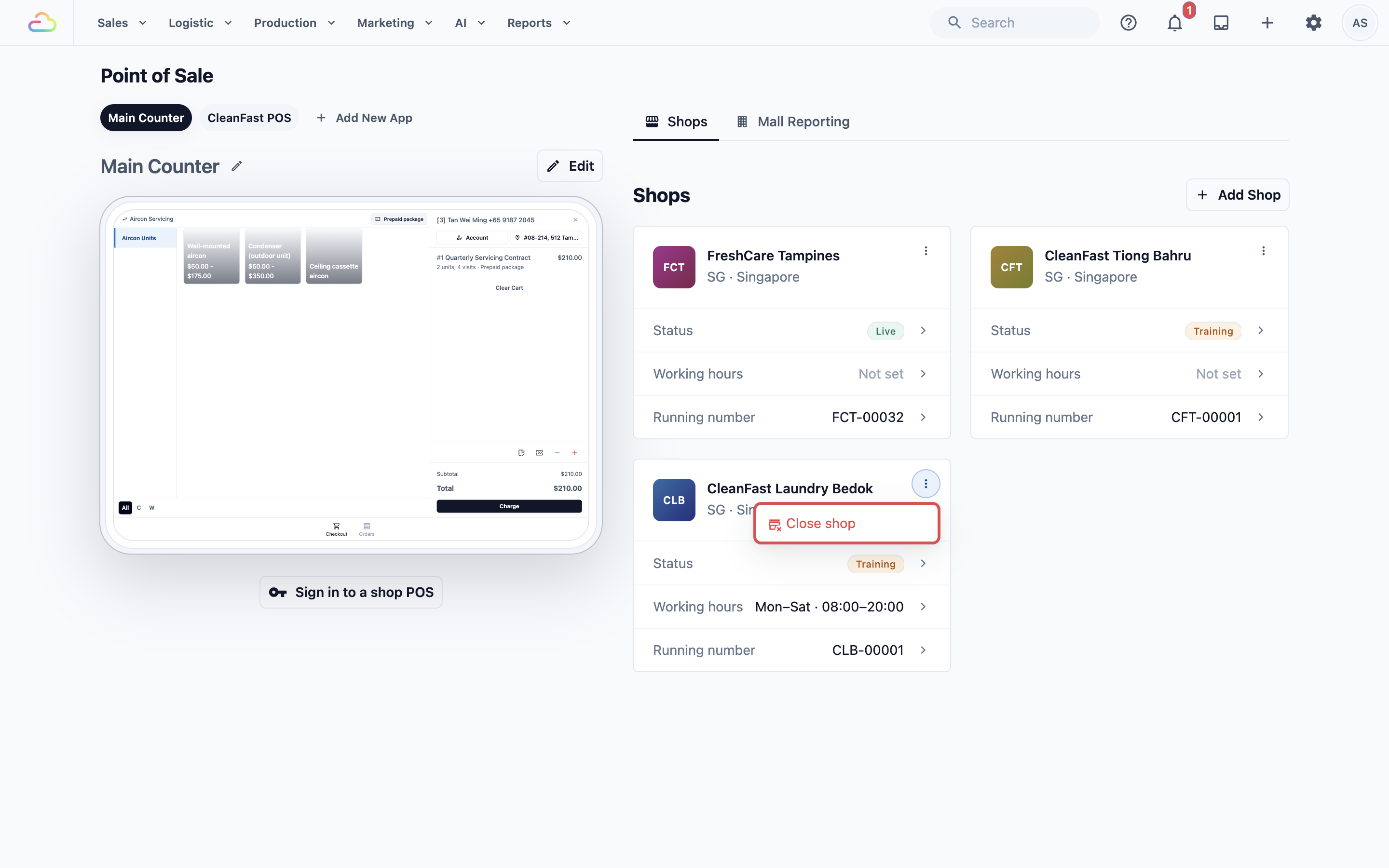Open the settings gear
Viewport: 1389px width, 868px height.
click(1314, 23)
